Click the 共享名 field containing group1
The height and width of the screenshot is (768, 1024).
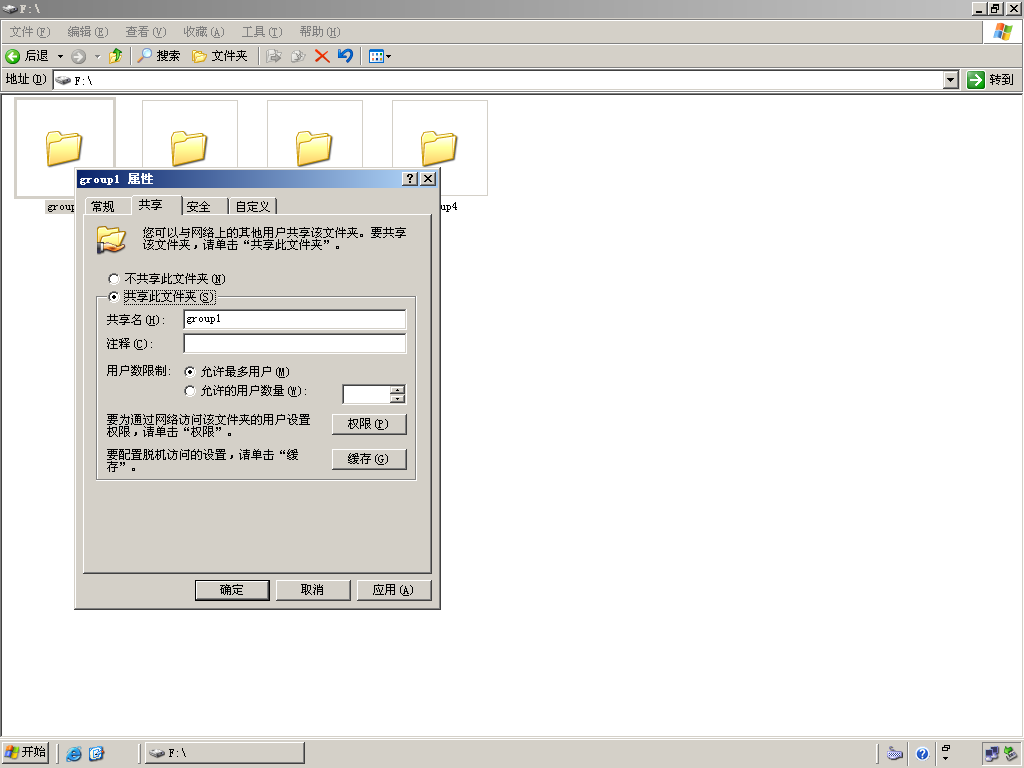295,319
